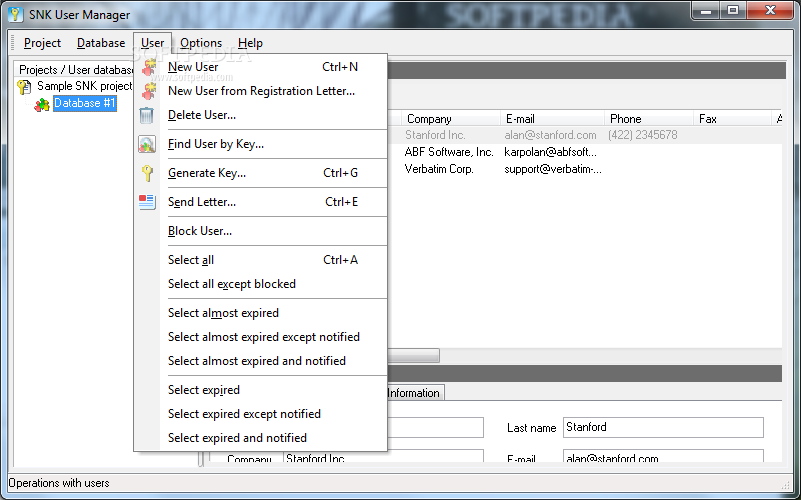This screenshot has width=801, height=500.
Task: Choose New User from Registration Letter
Action: coord(261,91)
